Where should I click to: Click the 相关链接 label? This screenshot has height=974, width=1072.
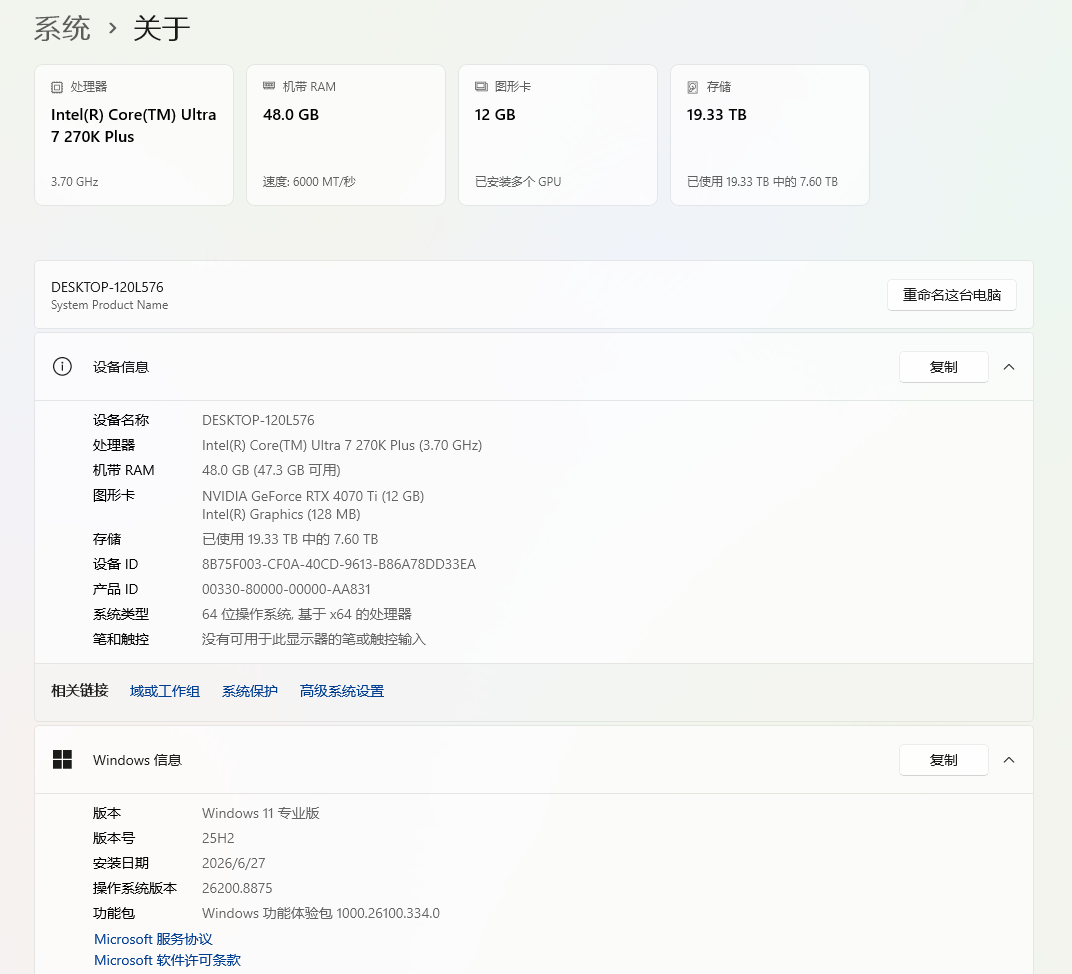tap(80, 690)
